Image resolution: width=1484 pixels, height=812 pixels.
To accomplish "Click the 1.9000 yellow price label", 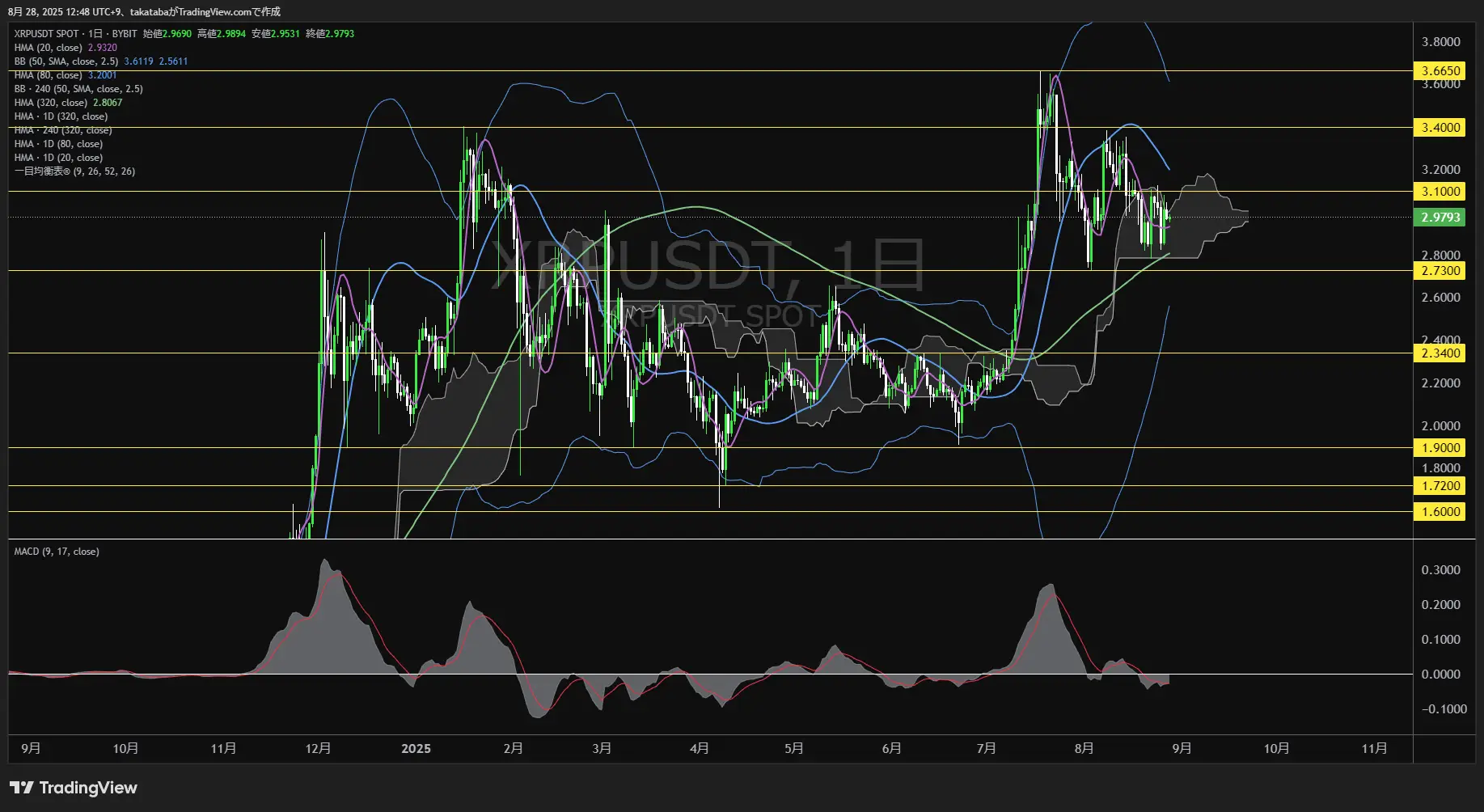I will click(1440, 447).
